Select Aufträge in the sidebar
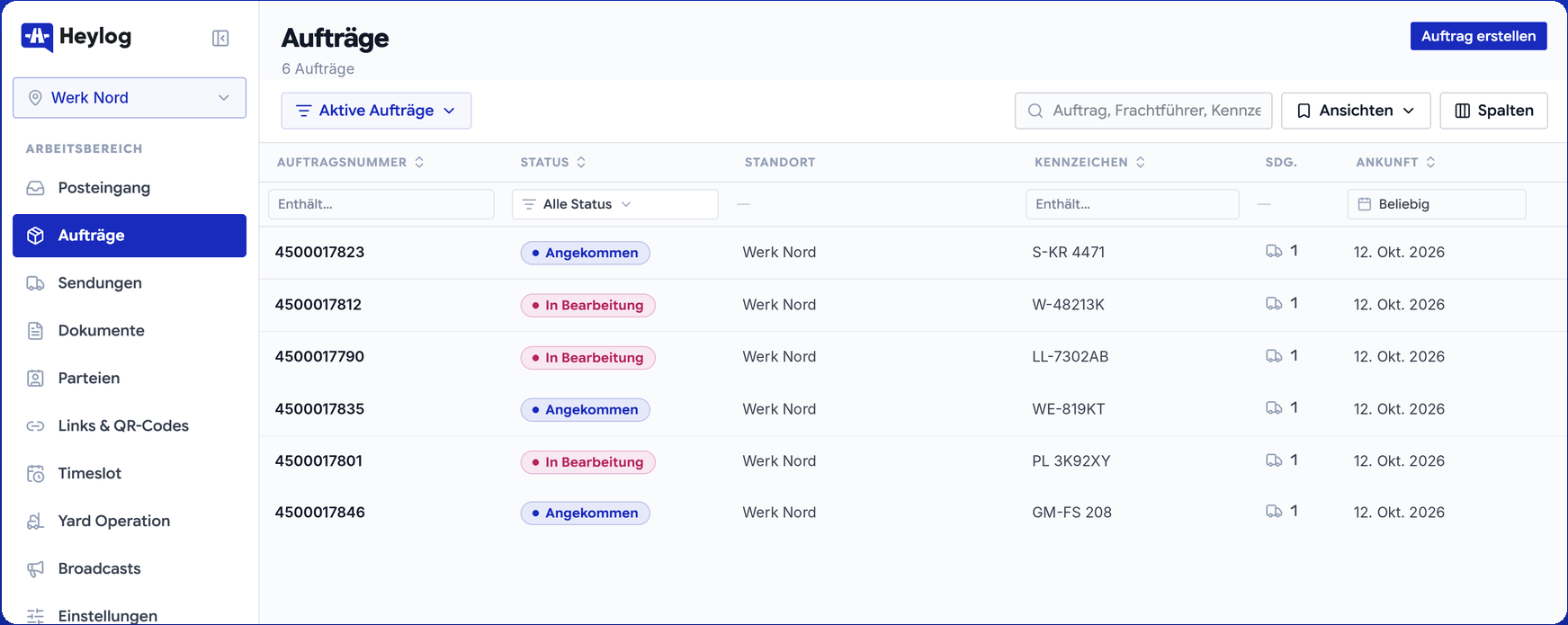Screen dimensions: 1568x625 (130, 236)
